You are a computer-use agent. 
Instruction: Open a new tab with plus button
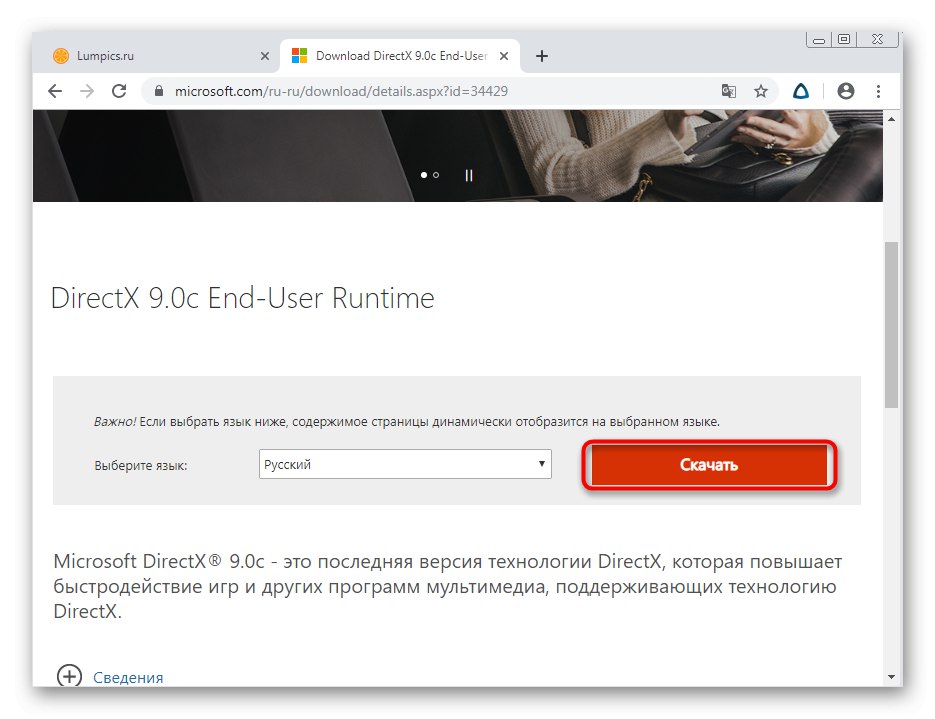pyautogui.click(x=541, y=56)
